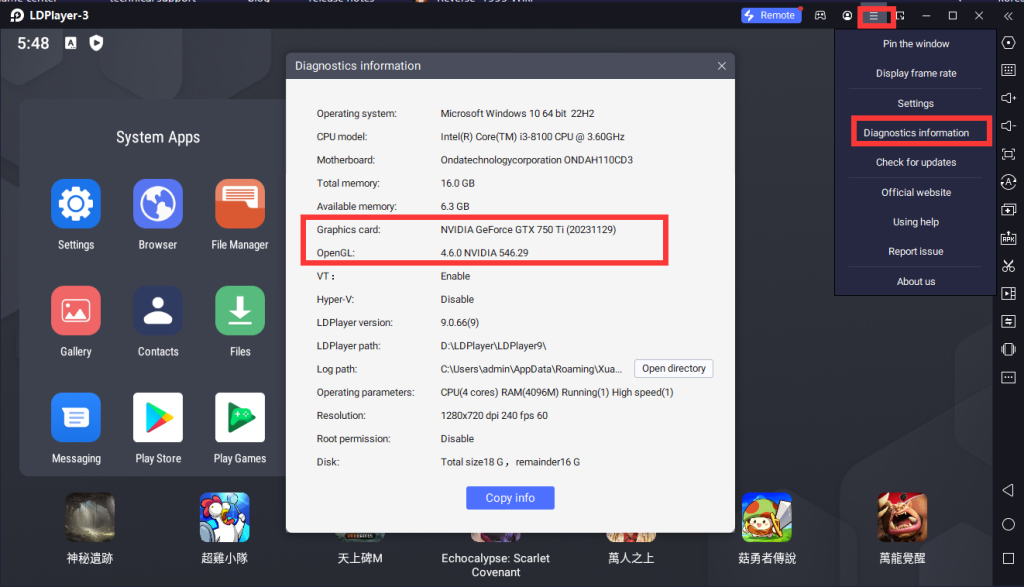Click the operating system value Windows 10
Viewport: 1024px width, 587px height.
517,114
